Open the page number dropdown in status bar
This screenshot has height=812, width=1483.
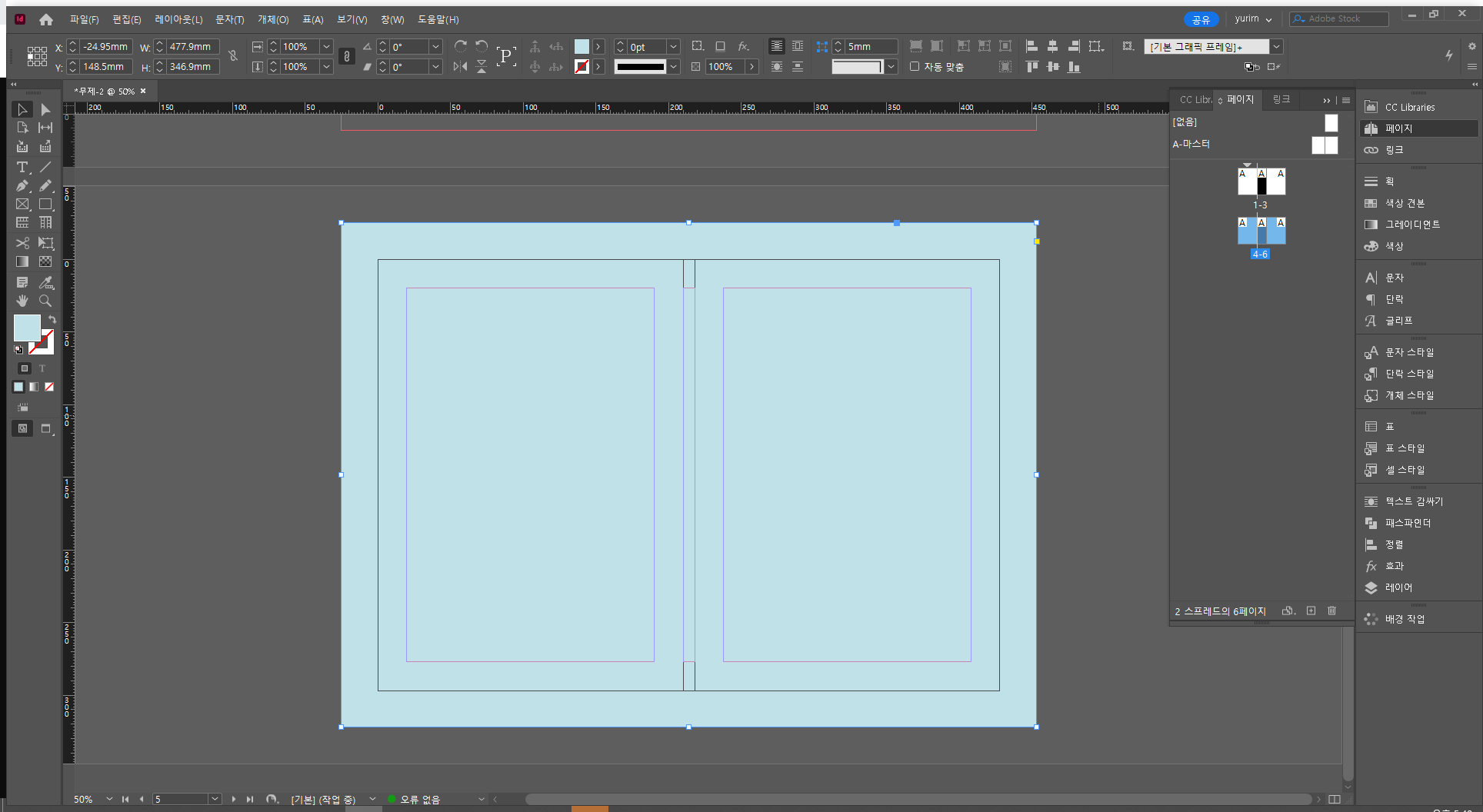(215, 800)
